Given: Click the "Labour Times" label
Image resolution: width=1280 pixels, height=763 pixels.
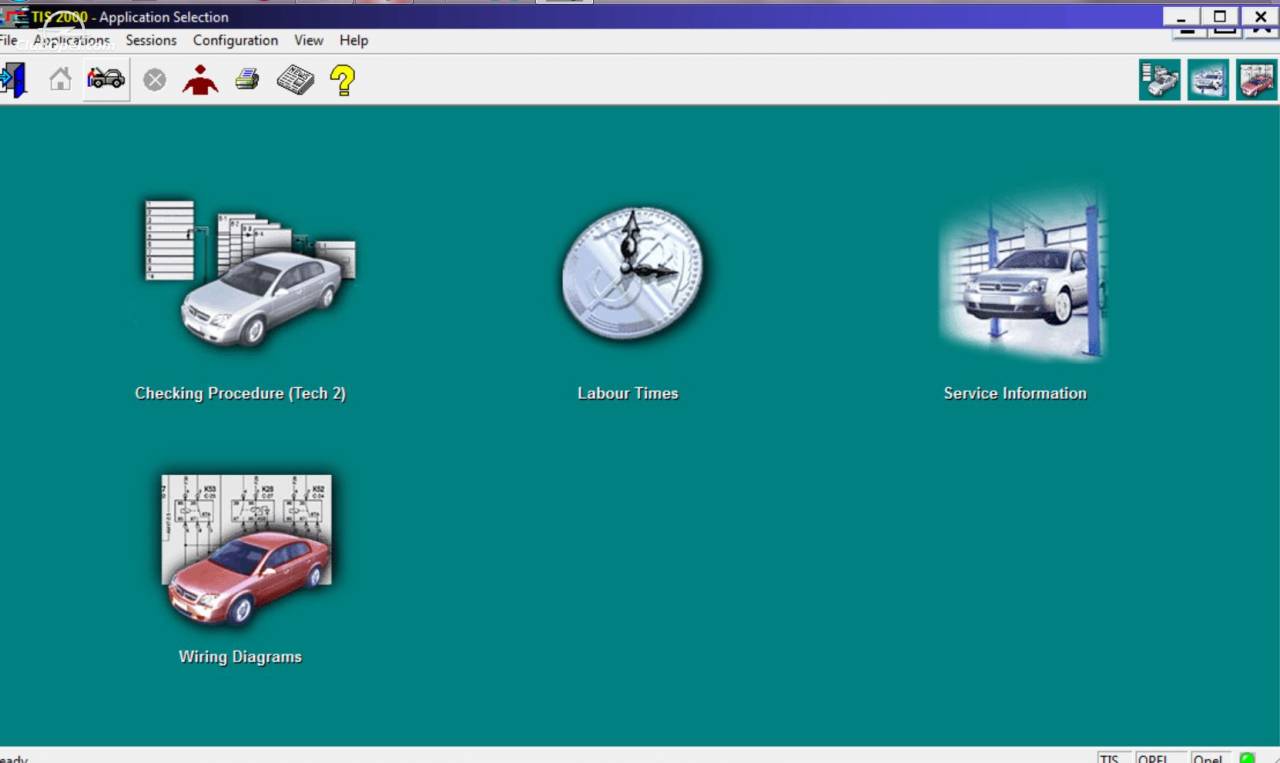Looking at the screenshot, I should pos(628,393).
